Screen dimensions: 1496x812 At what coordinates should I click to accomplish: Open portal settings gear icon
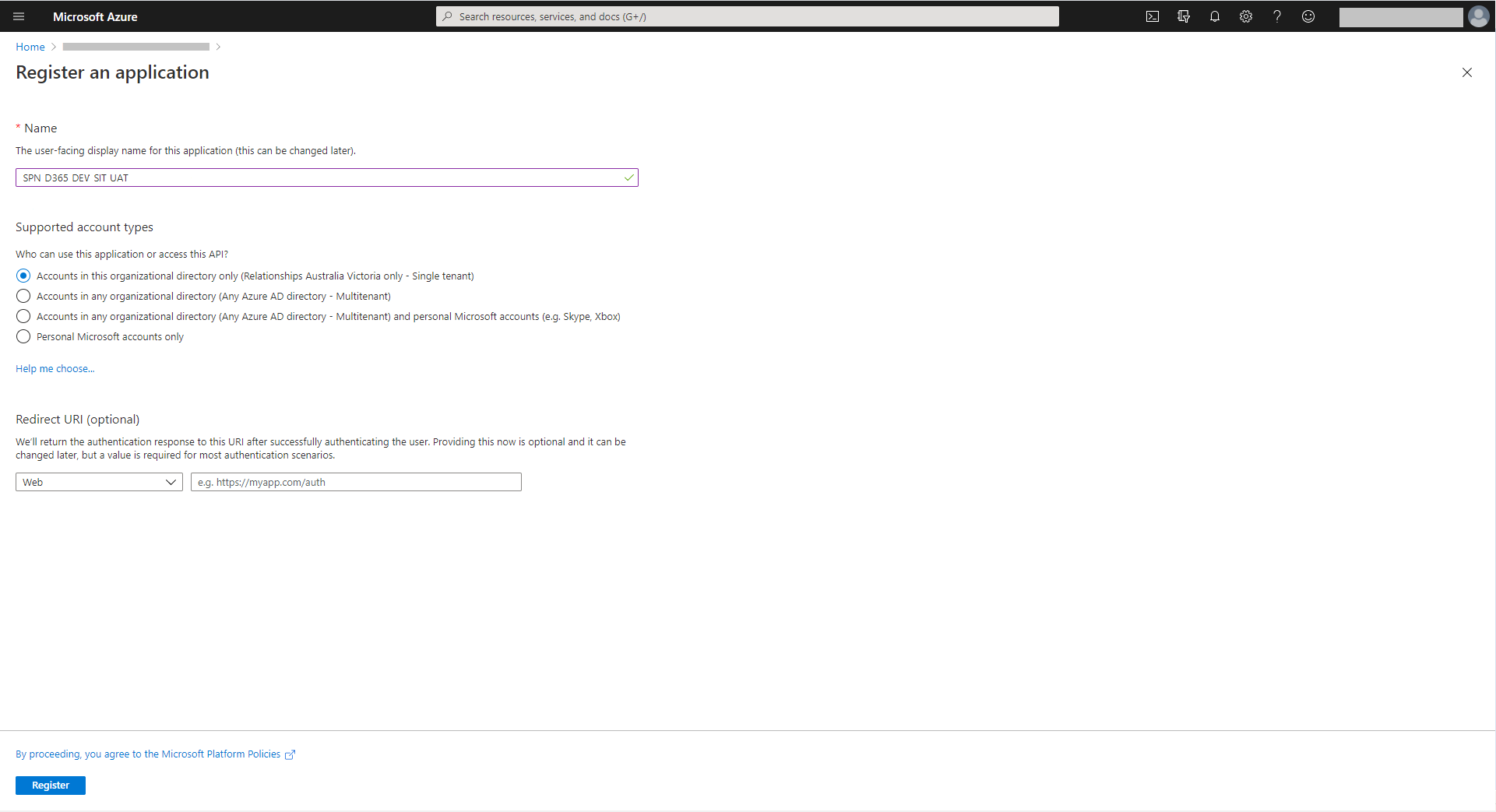click(1246, 16)
